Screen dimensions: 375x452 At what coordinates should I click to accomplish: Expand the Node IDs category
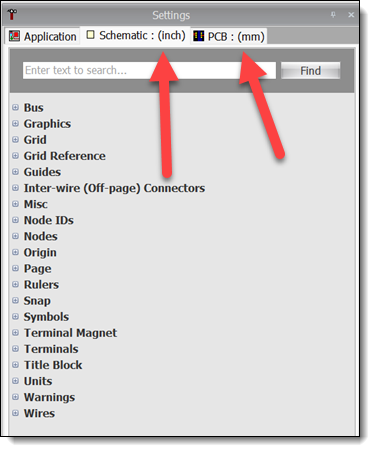15,220
